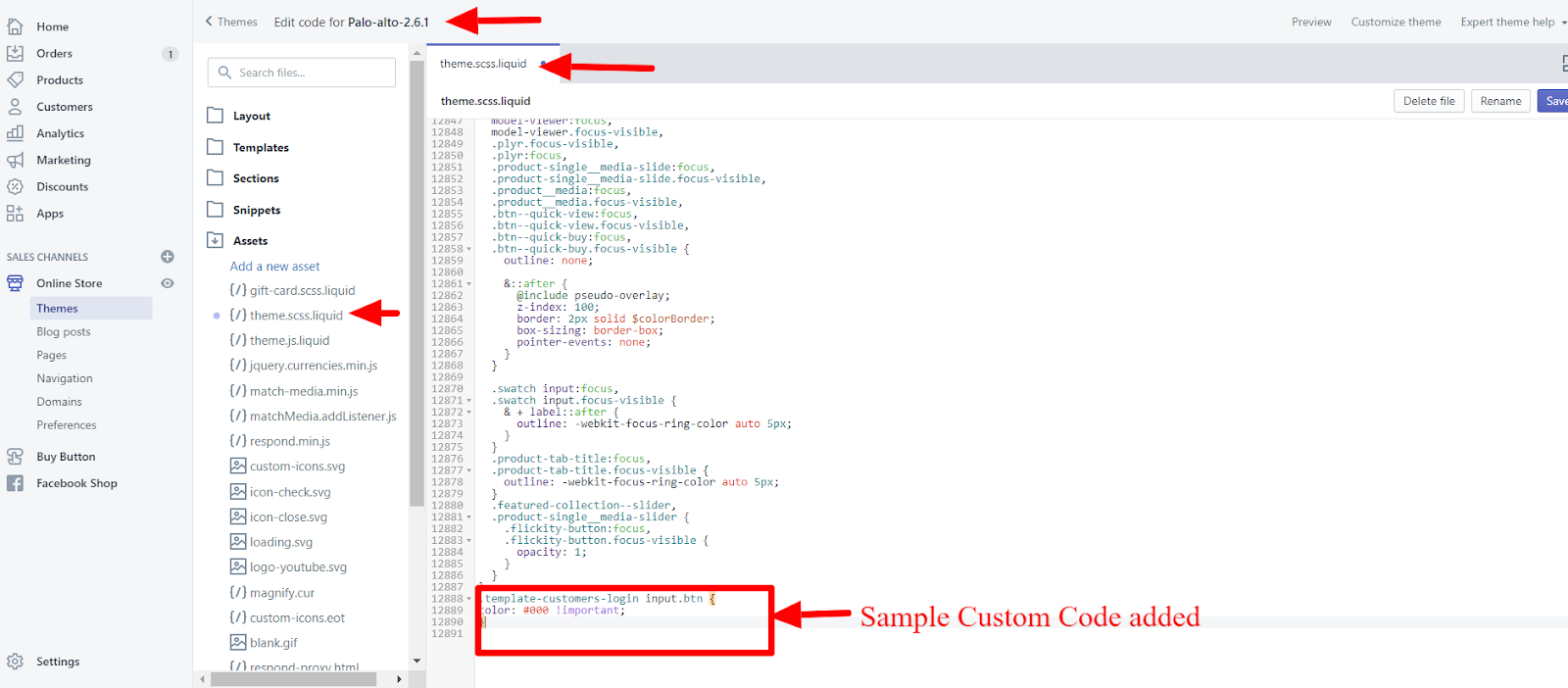Open Pages menu item
The image size is (1568, 688).
(x=52, y=355)
